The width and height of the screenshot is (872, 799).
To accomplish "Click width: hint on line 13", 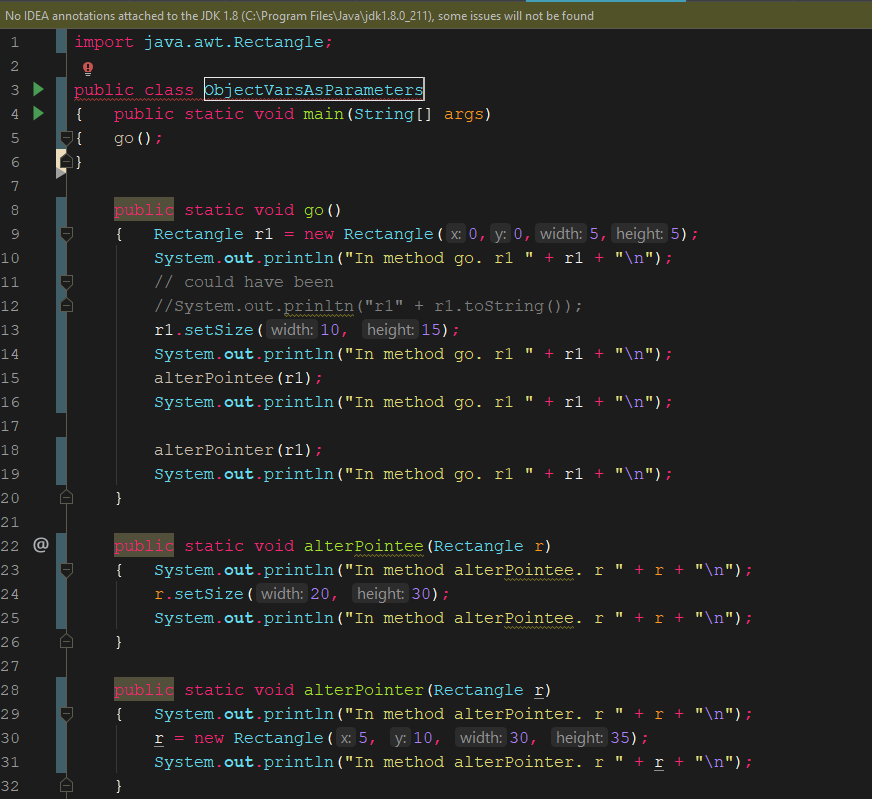I will [x=292, y=330].
